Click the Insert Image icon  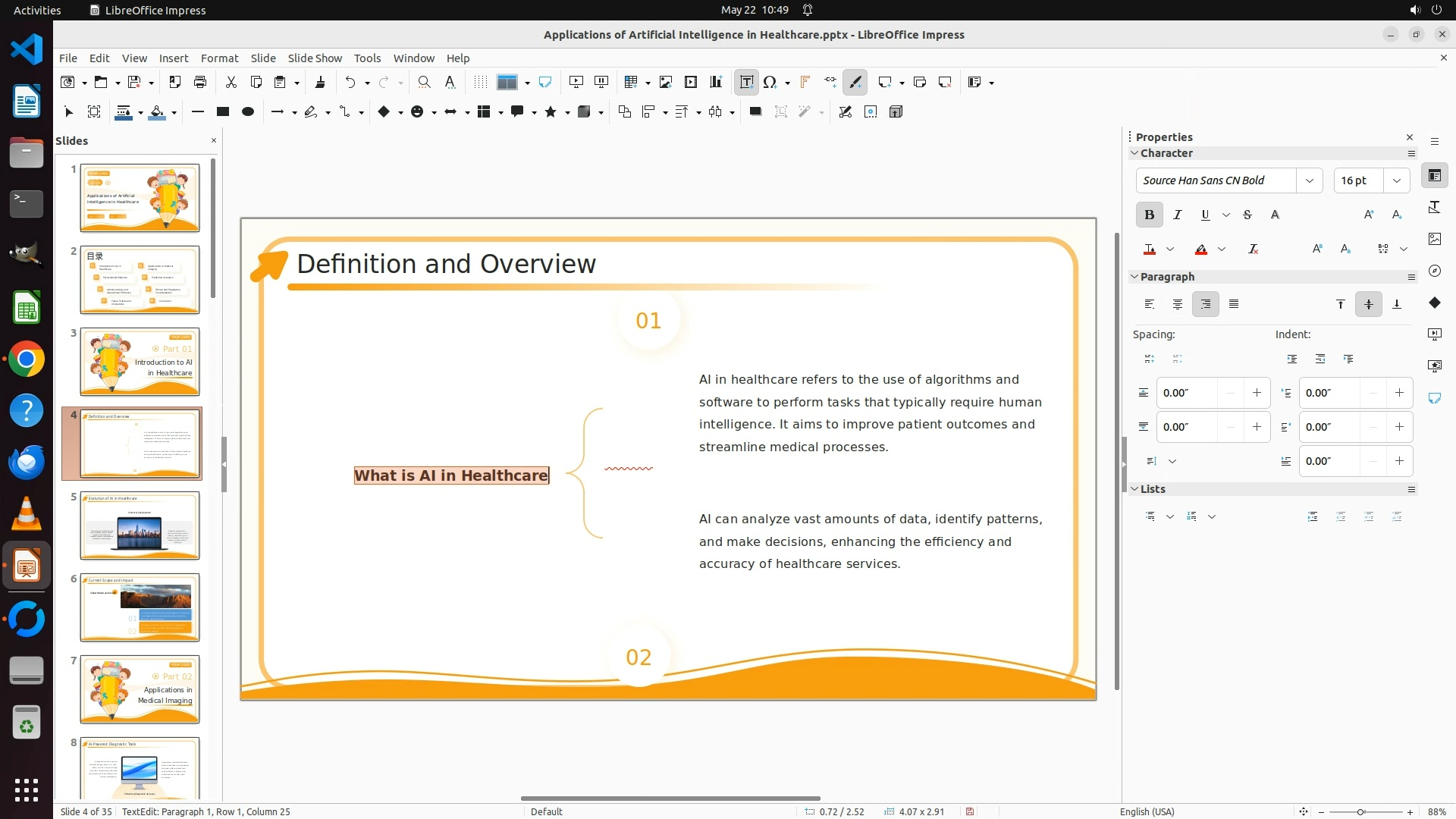(x=666, y=82)
